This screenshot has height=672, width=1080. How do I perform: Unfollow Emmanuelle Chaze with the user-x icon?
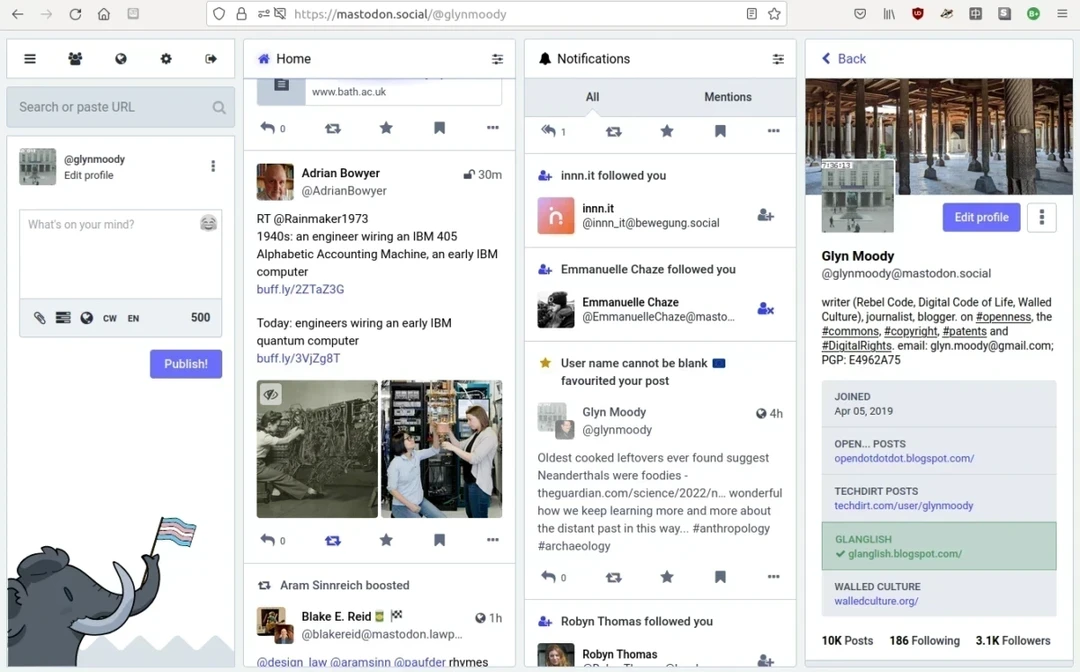[x=765, y=309]
